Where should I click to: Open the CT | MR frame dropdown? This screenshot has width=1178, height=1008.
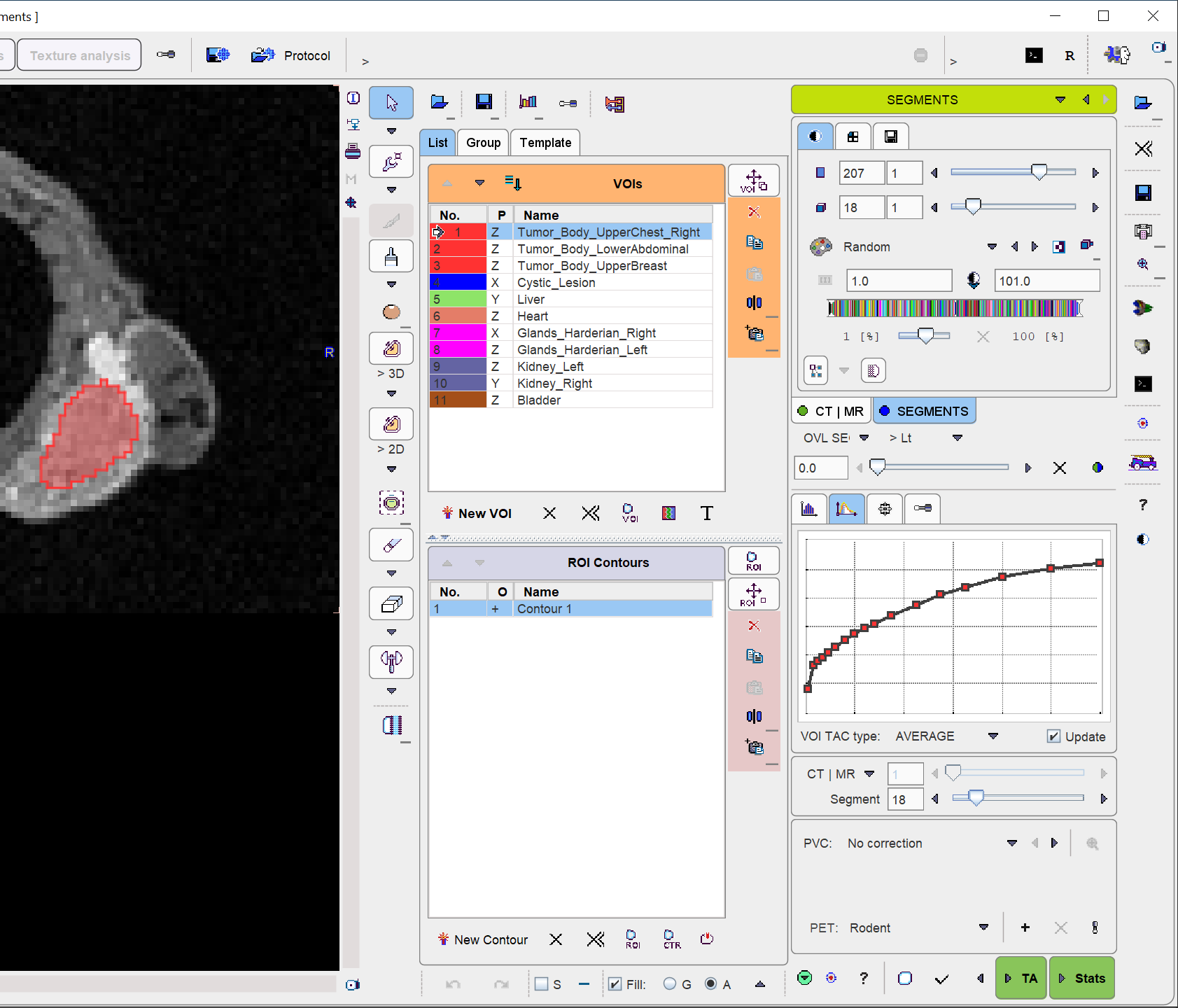pyautogui.click(x=869, y=773)
